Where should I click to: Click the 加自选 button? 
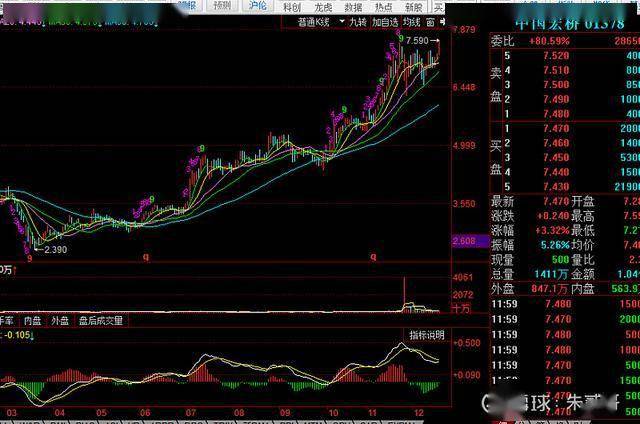pyautogui.click(x=385, y=20)
